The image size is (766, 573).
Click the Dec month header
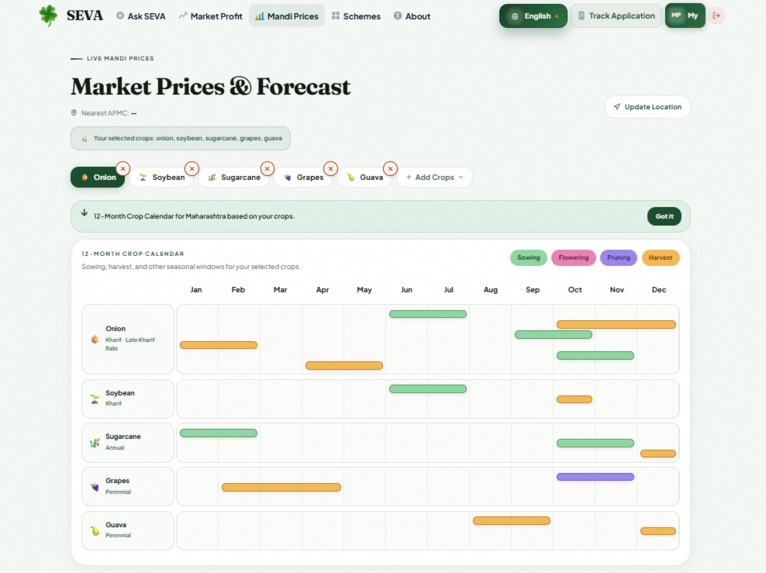click(659, 290)
